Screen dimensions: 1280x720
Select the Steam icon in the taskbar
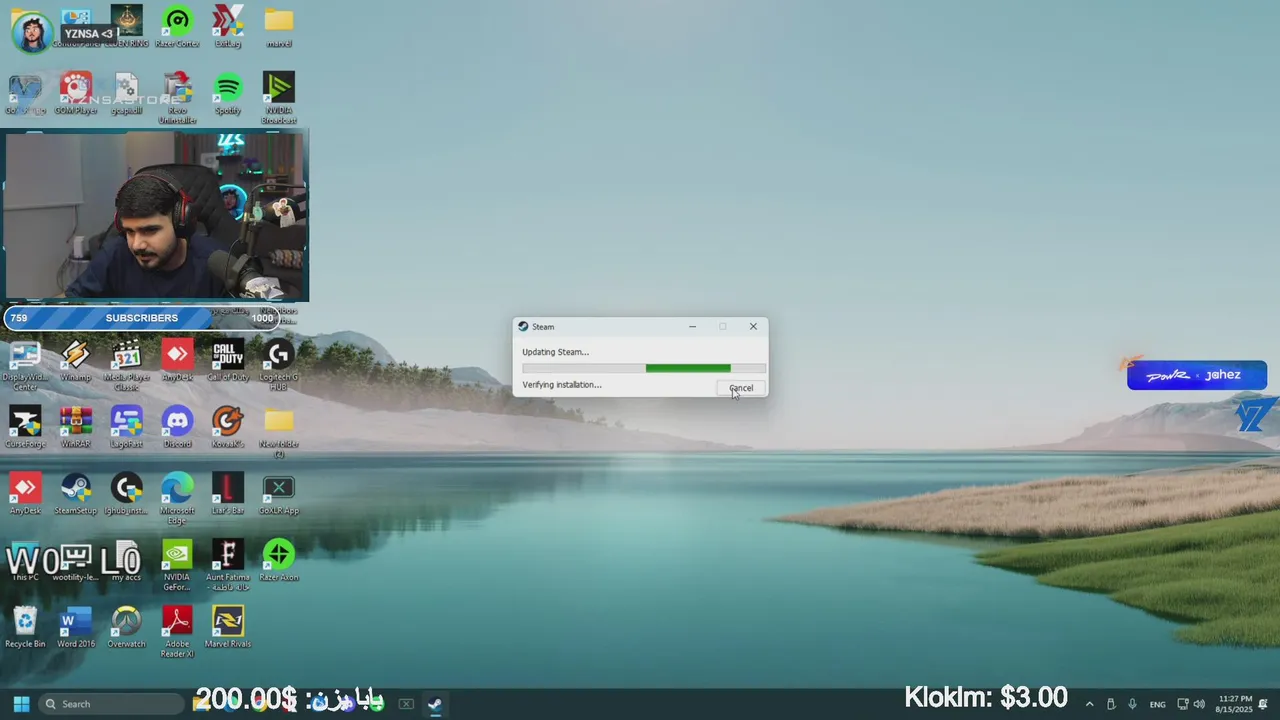point(435,704)
